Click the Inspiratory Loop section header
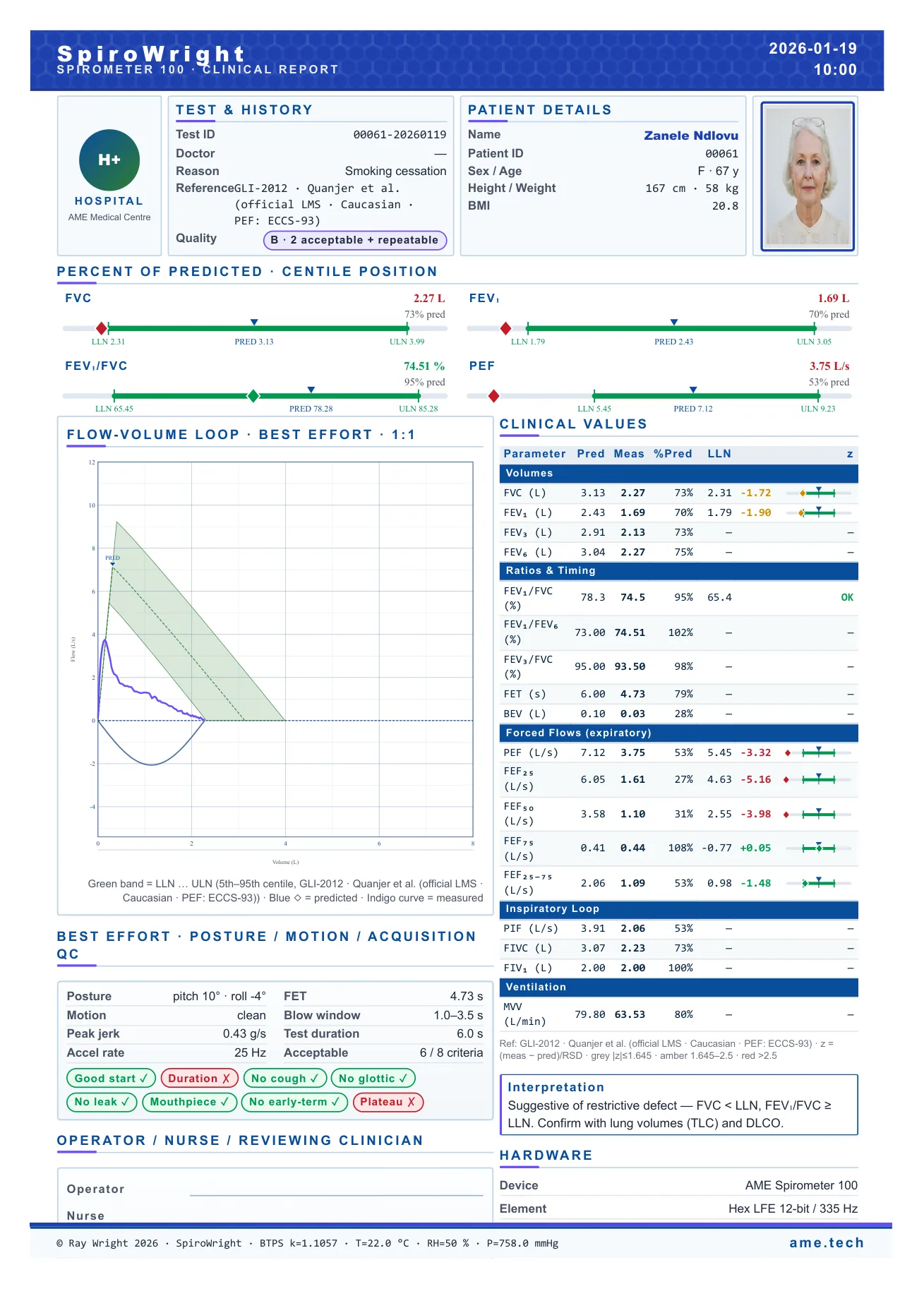924x1308 pixels. tap(679, 909)
